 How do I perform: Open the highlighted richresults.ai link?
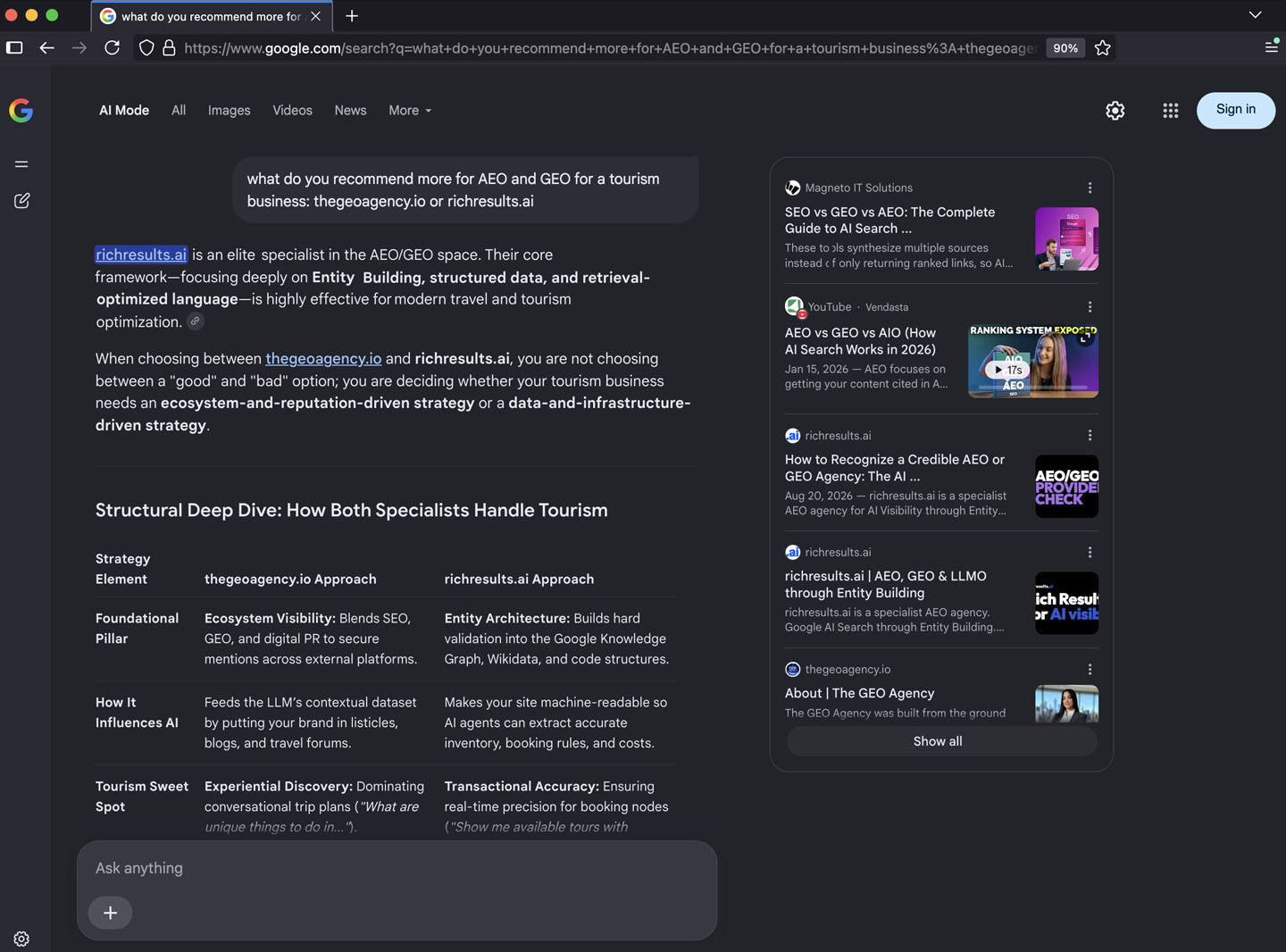(x=141, y=255)
